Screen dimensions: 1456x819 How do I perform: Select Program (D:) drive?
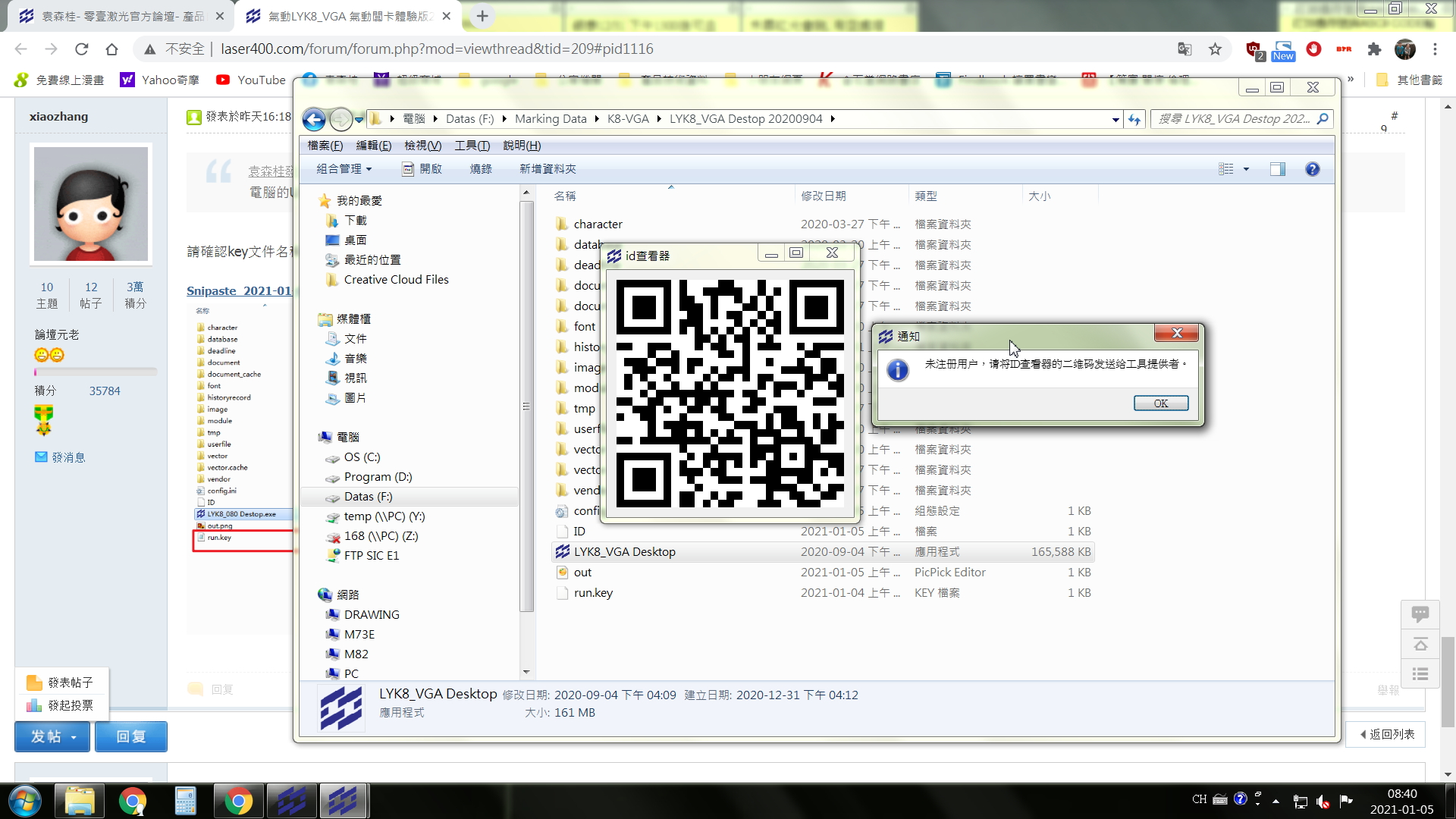[x=378, y=477]
